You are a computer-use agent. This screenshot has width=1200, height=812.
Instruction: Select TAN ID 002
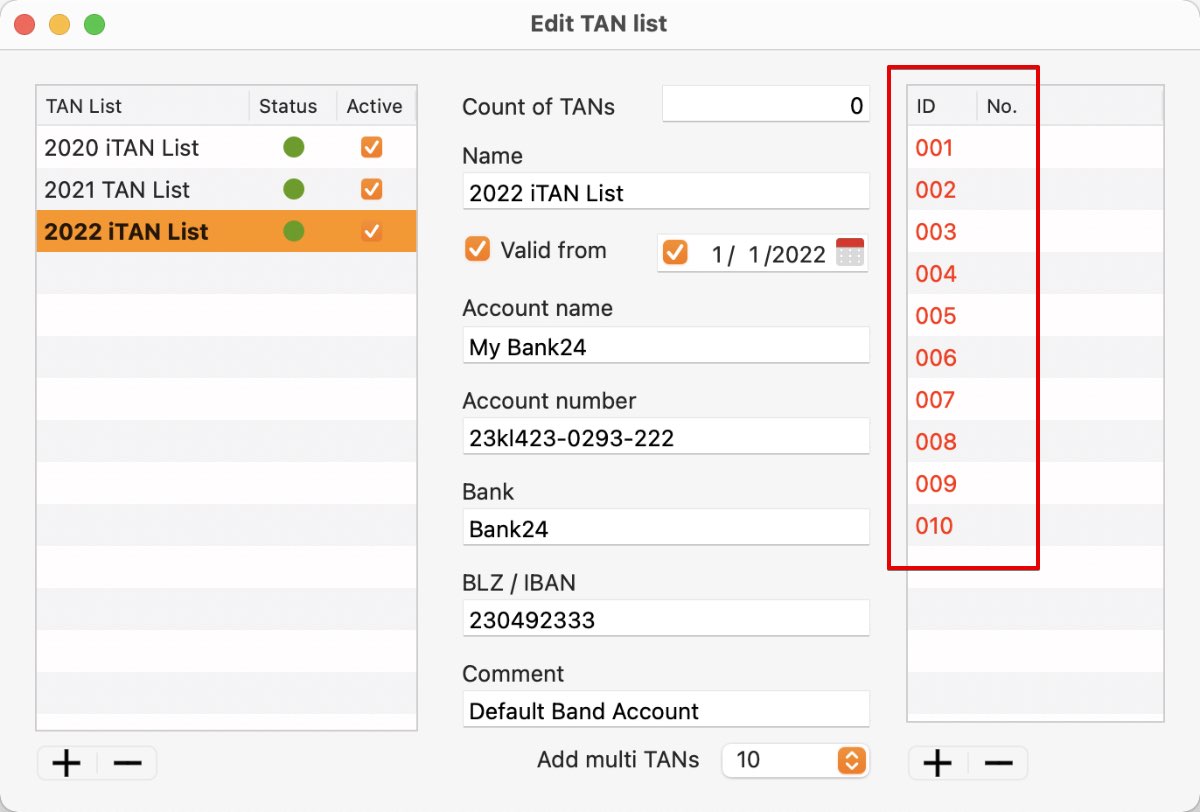point(1035,189)
